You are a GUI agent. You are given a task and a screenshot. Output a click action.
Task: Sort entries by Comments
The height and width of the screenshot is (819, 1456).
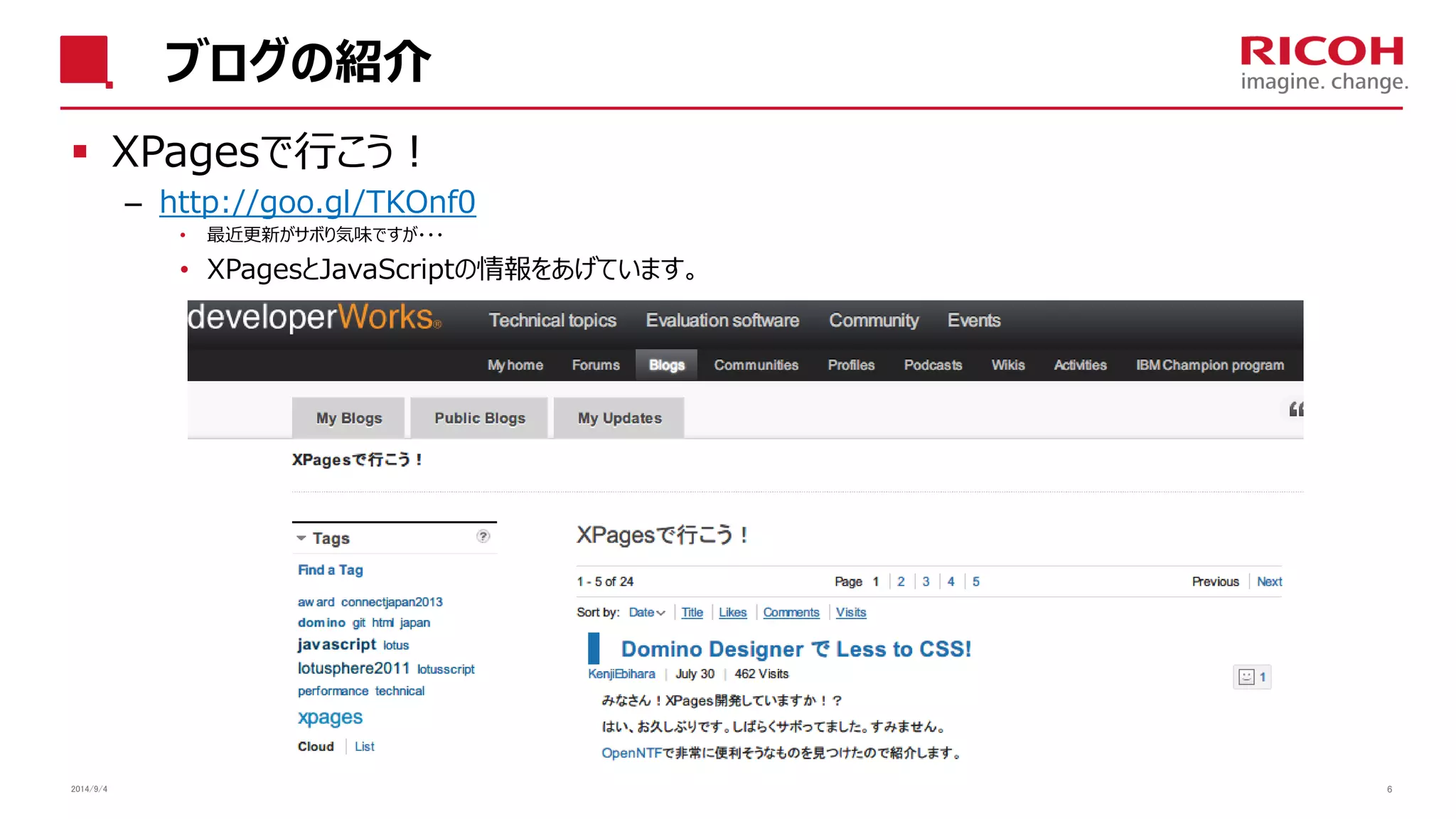click(791, 612)
